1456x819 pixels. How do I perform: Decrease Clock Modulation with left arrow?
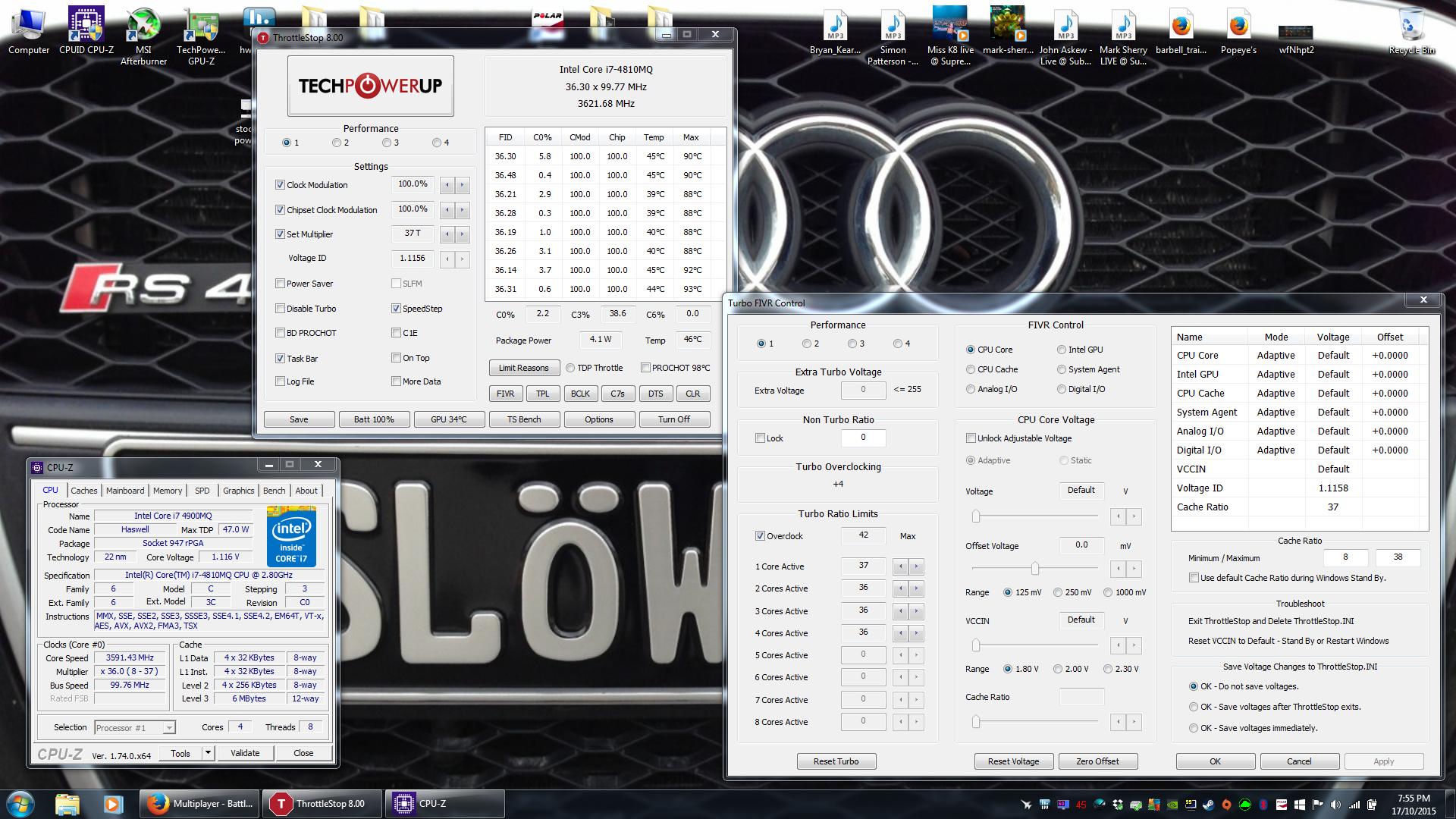coord(447,184)
